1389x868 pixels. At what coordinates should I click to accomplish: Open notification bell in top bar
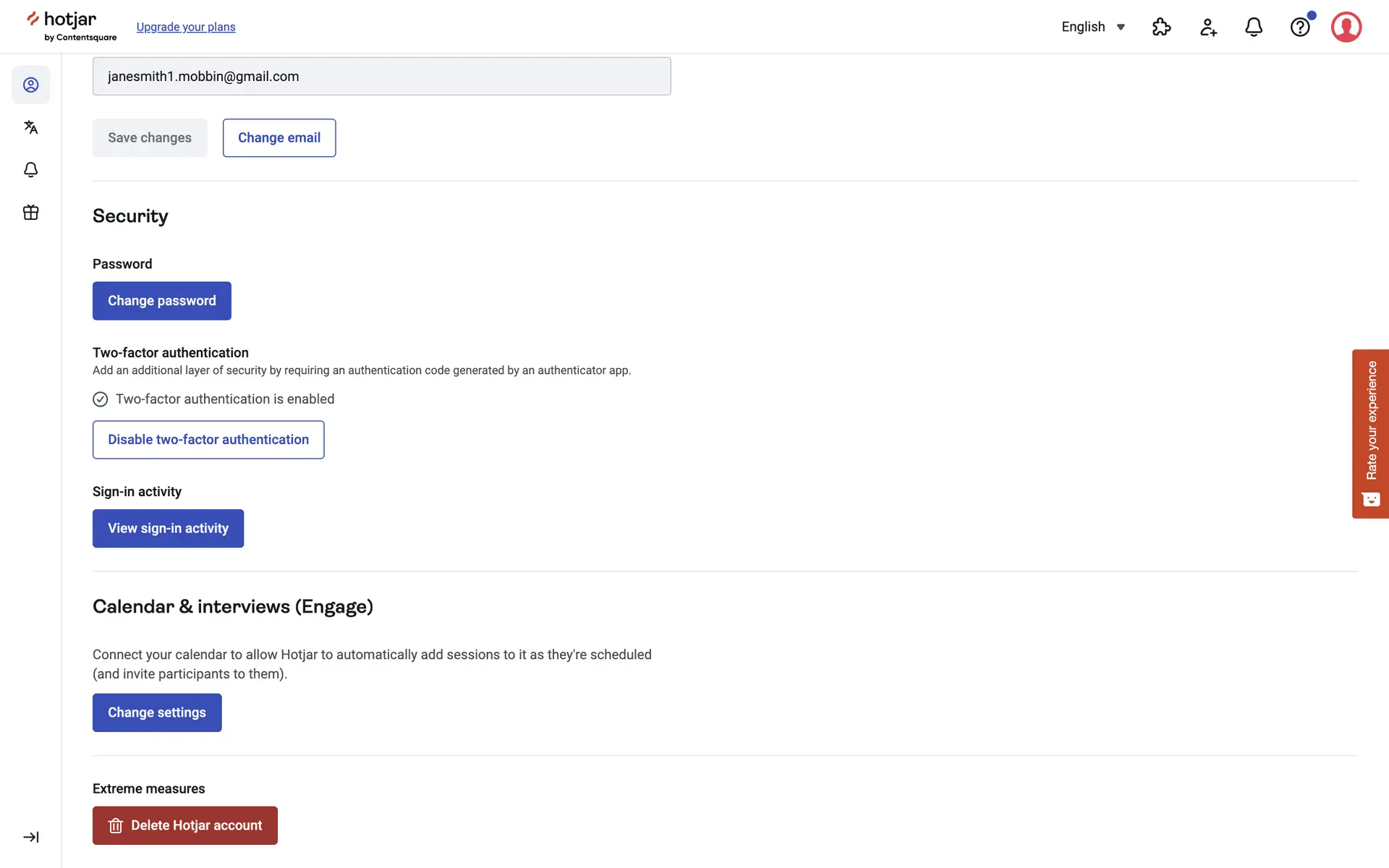click(1254, 27)
